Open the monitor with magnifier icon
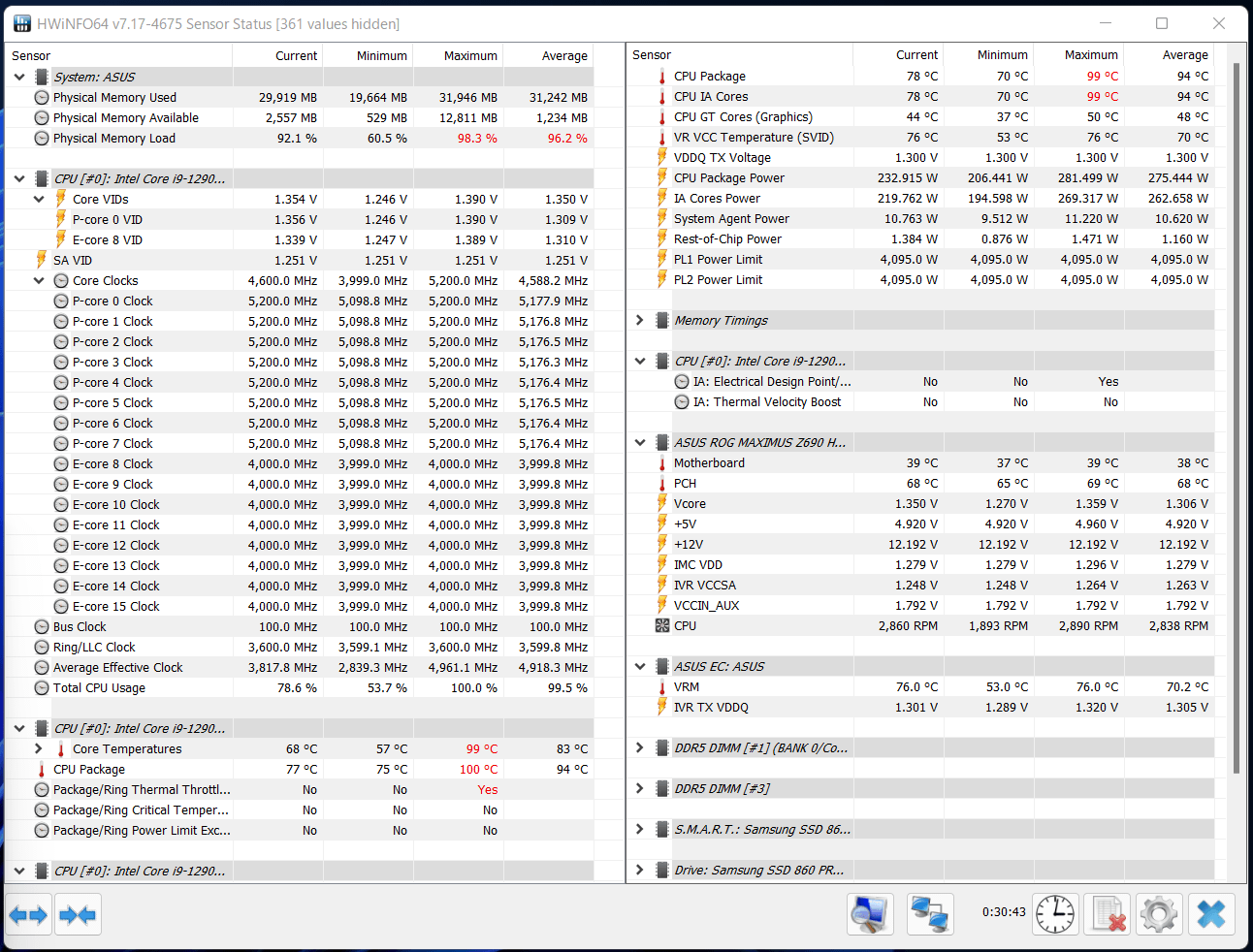 pos(870,914)
